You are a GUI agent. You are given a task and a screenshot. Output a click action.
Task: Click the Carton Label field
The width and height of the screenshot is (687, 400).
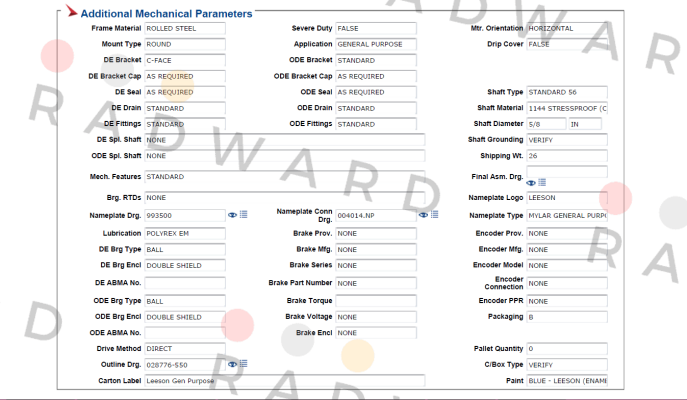point(285,381)
